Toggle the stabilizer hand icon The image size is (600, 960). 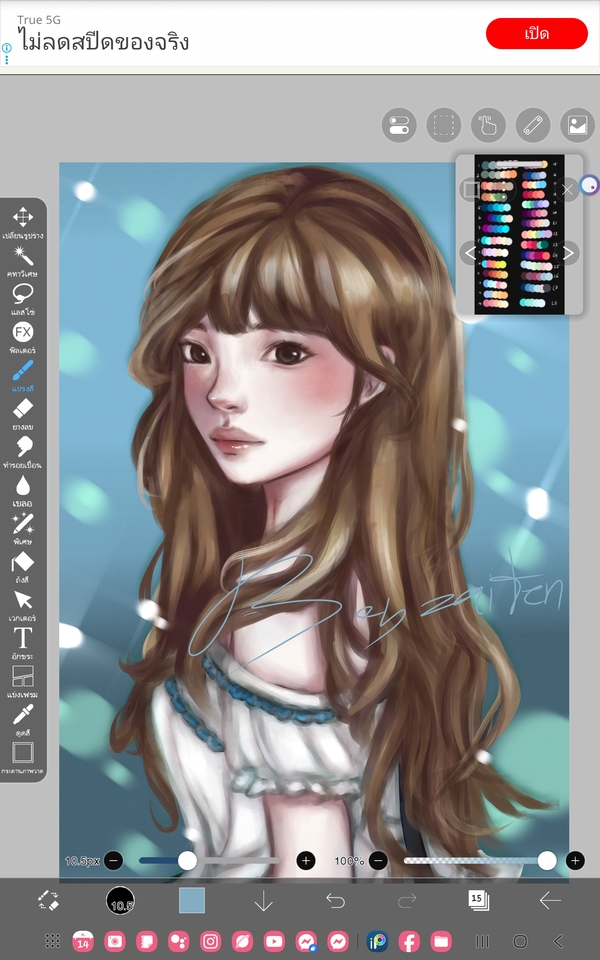point(489,125)
